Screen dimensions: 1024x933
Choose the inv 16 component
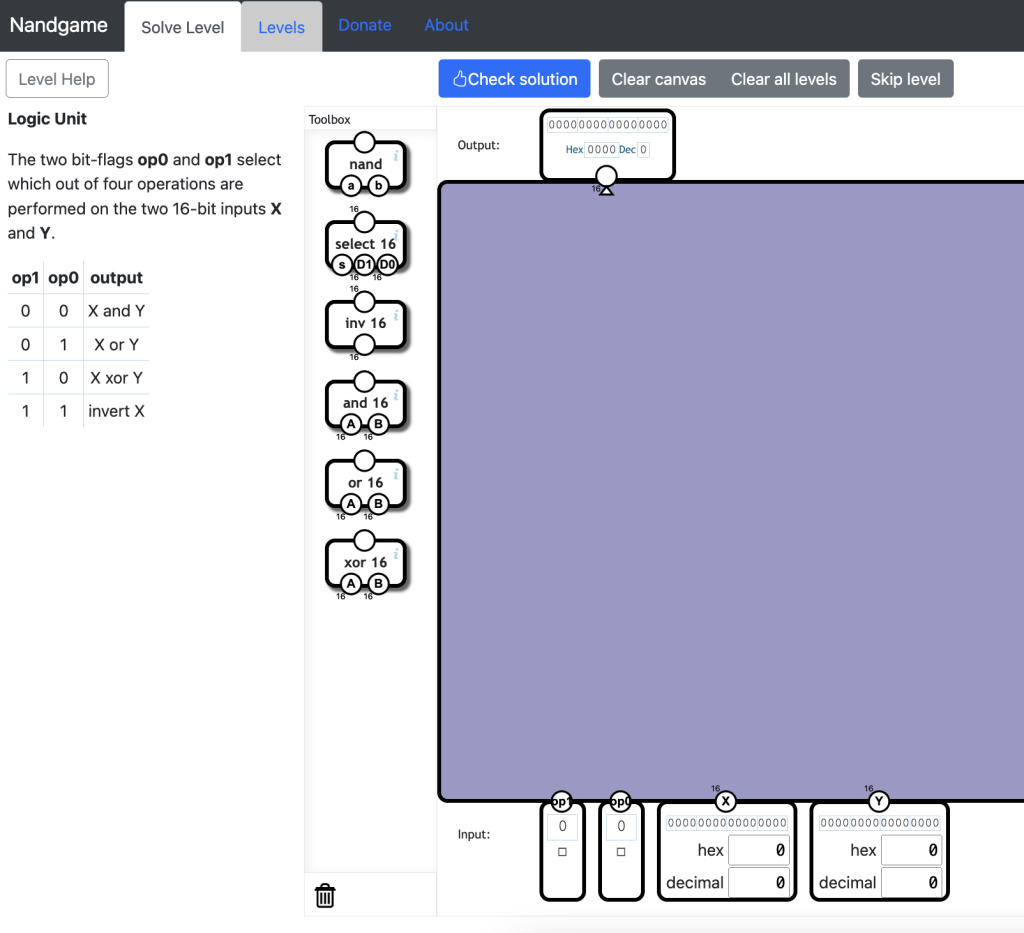tap(365, 323)
